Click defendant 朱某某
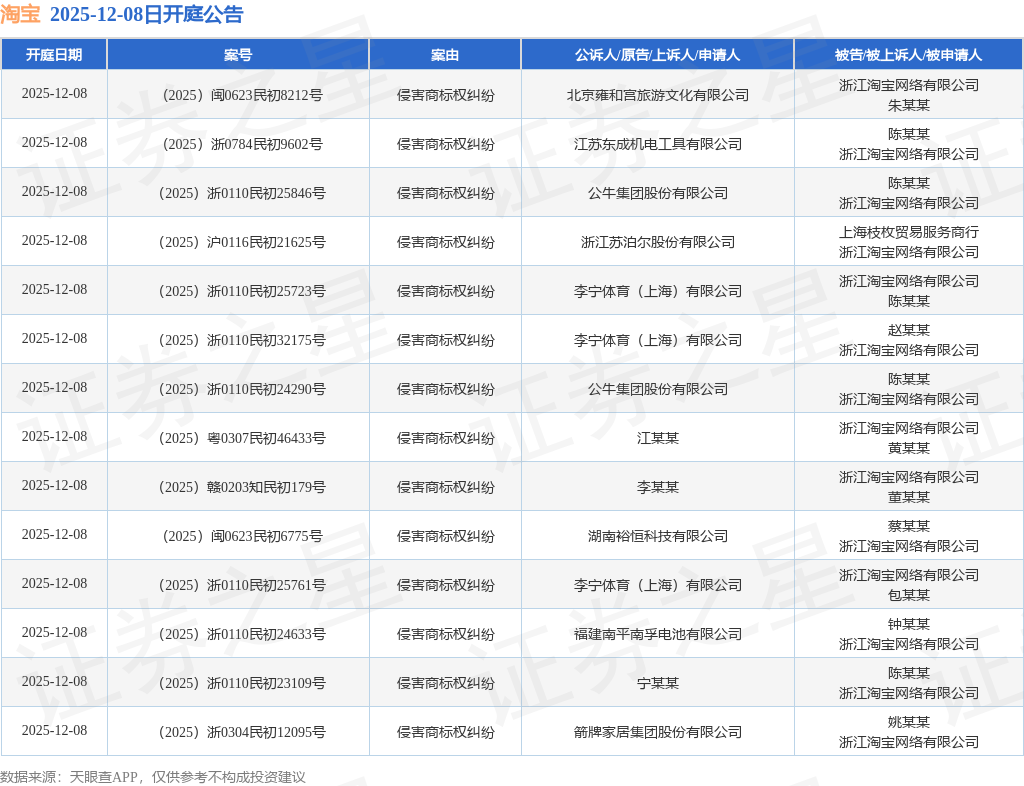Viewport: 1024px width, 786px height. pos(908,105)
